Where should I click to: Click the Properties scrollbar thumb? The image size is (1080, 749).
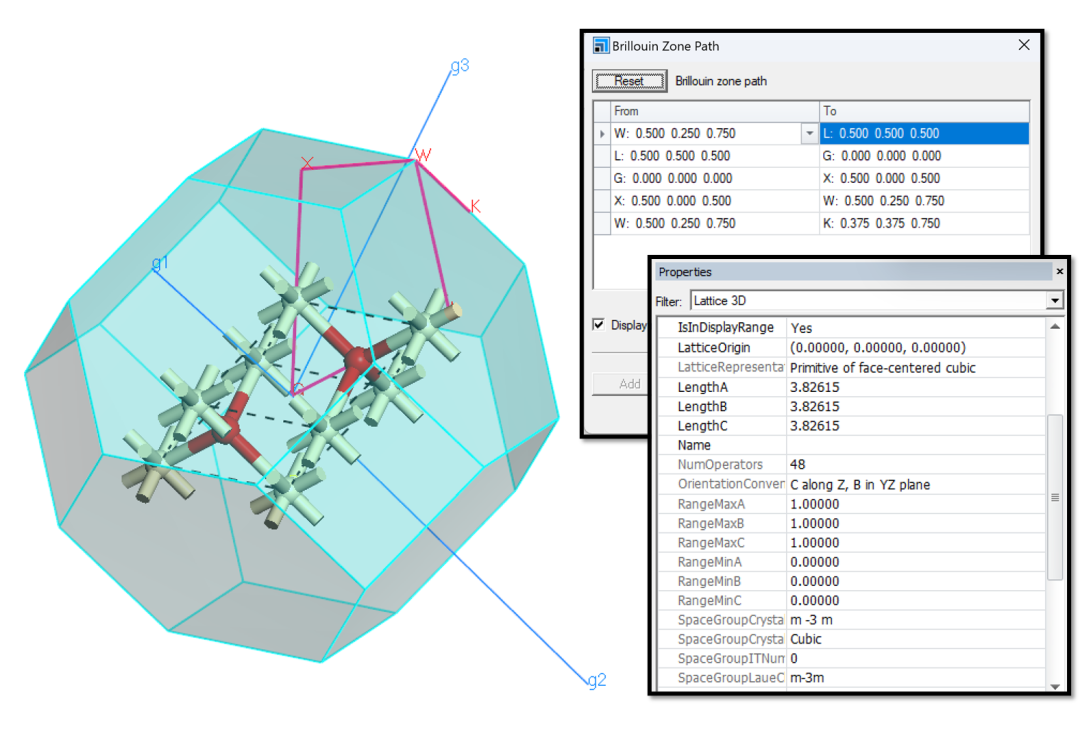[1055, 497]
